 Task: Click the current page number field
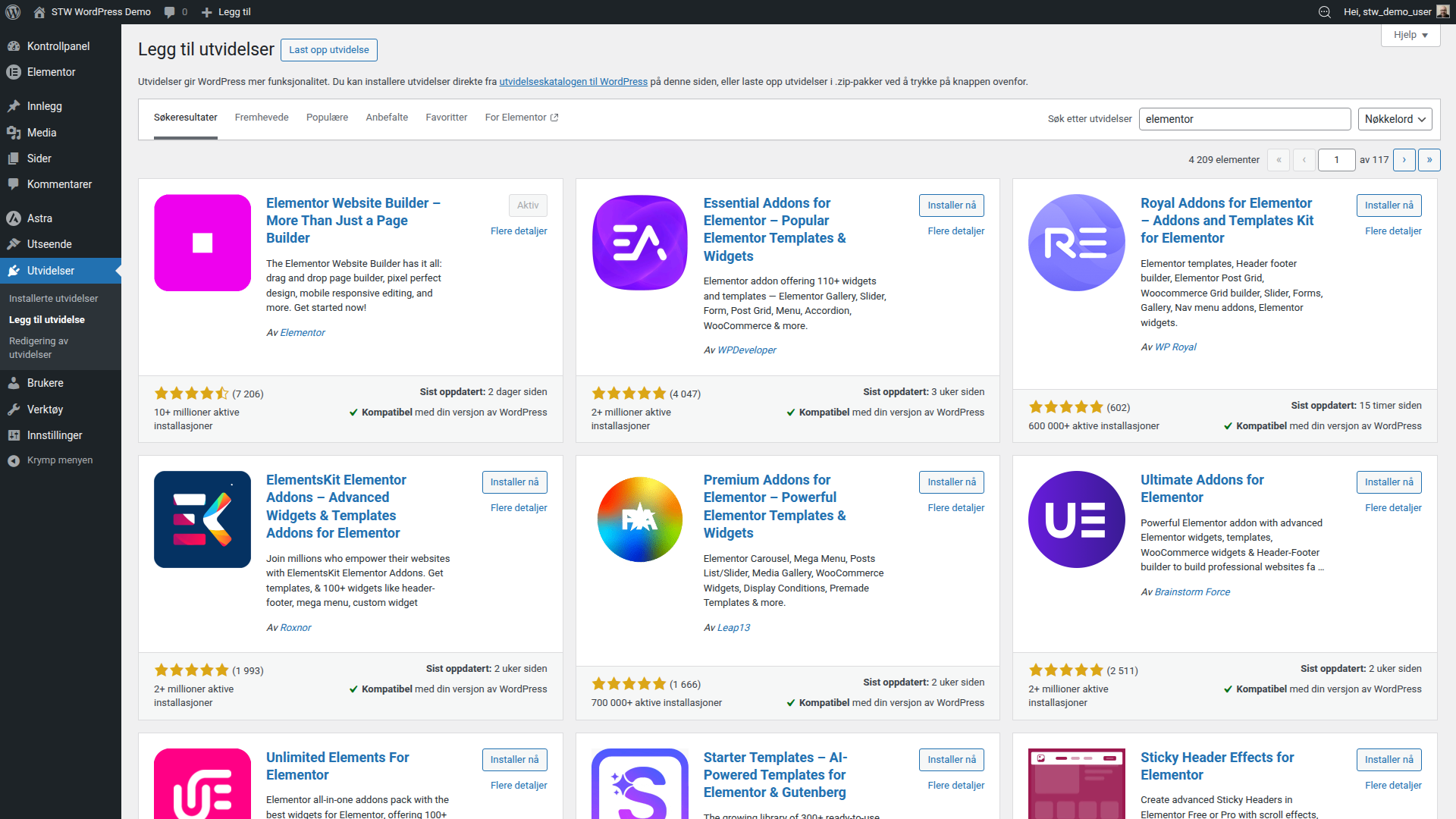(1336, 160)
